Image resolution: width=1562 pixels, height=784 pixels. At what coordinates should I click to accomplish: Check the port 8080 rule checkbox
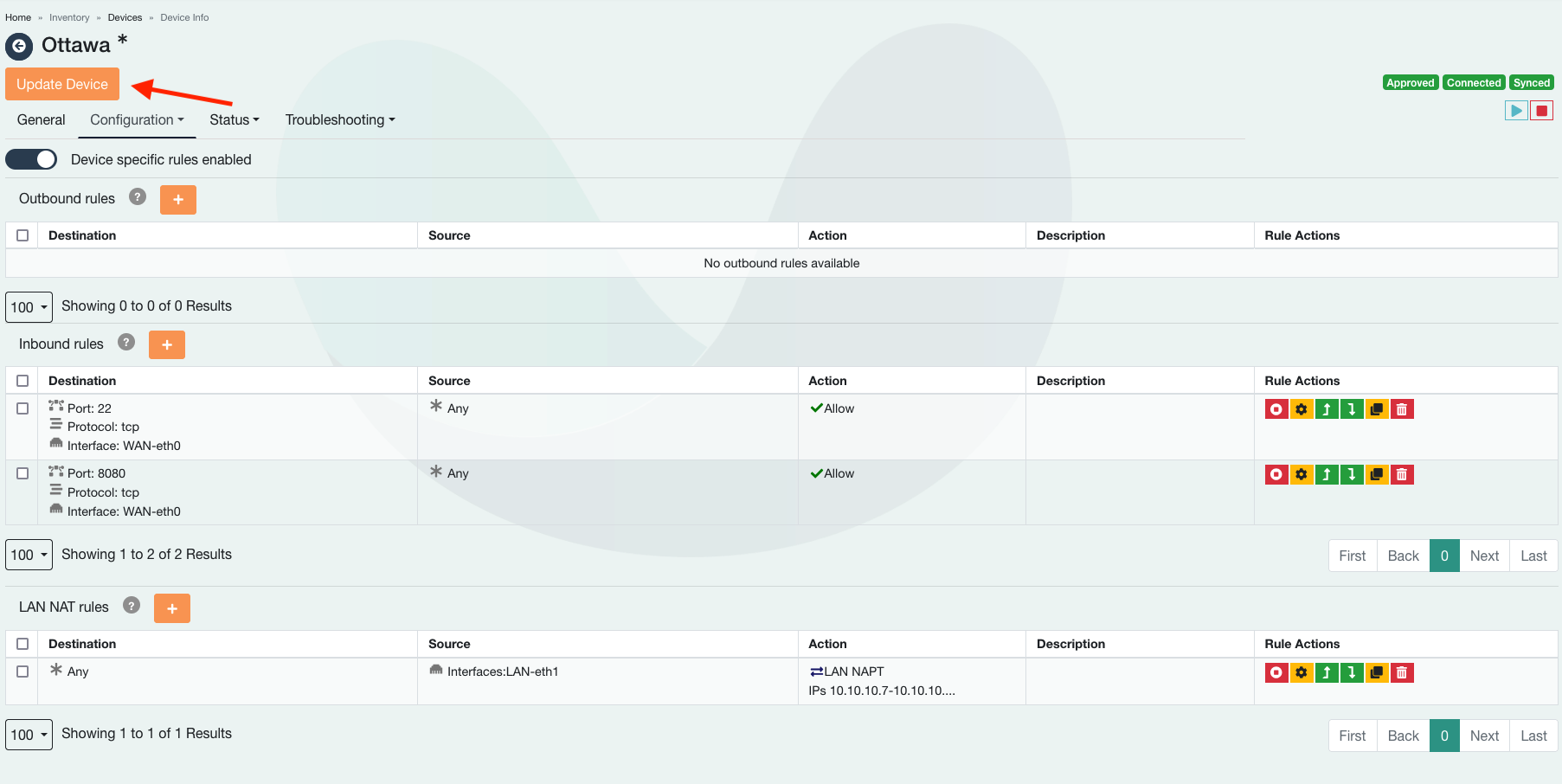[22, 473]
